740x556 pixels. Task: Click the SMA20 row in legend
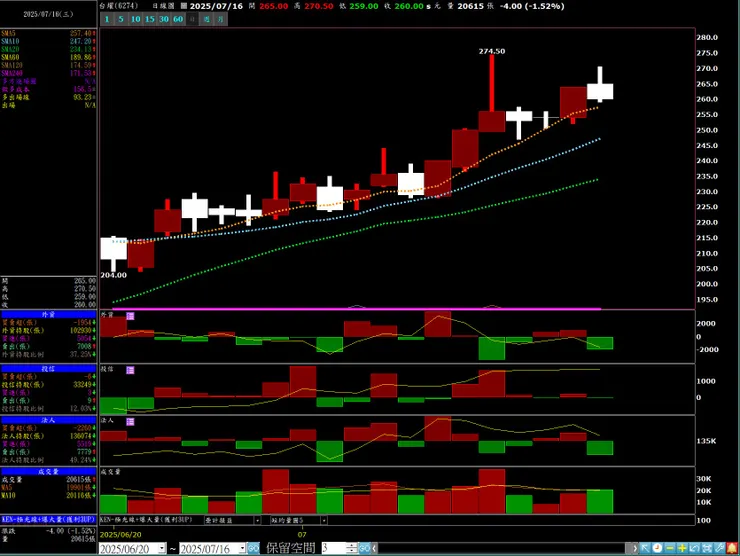(x=49, y=49)
